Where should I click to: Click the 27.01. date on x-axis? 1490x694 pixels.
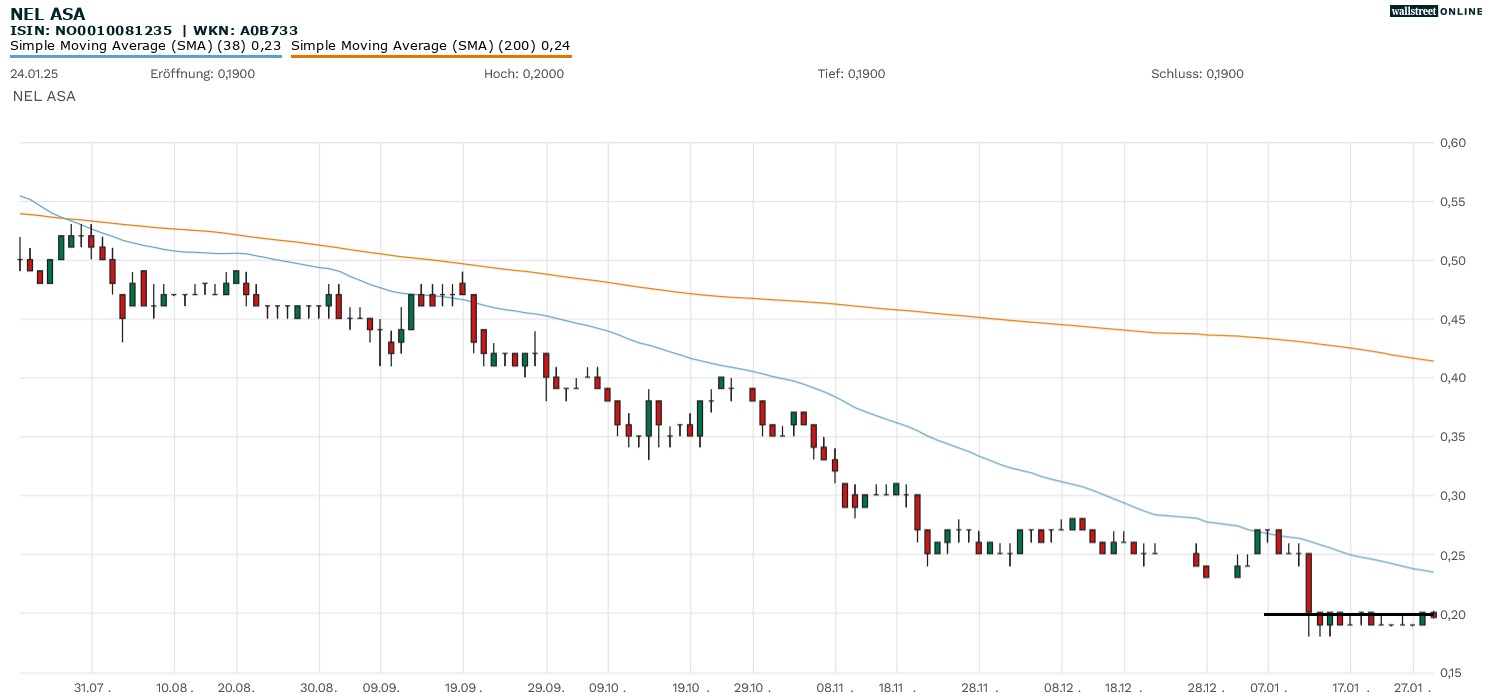pyautogui.click(x=1411, y=687)
